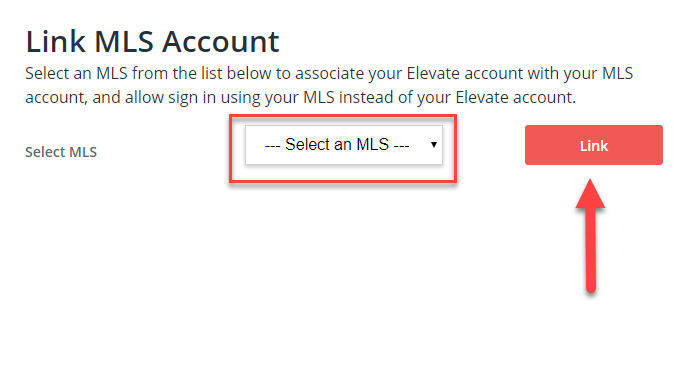Image resolution: width=689 pixels, height=373 pixels.
Task: Open the Select an MLS dropdown
Action: (x=344, y=145)
